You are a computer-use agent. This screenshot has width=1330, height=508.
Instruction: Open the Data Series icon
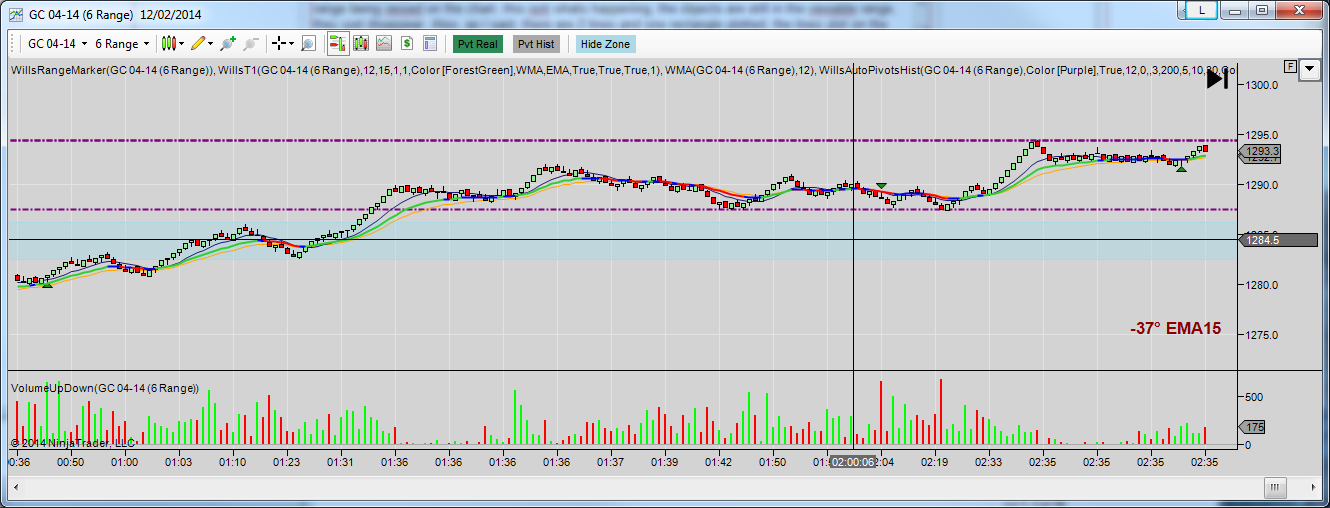pos(361,44)
